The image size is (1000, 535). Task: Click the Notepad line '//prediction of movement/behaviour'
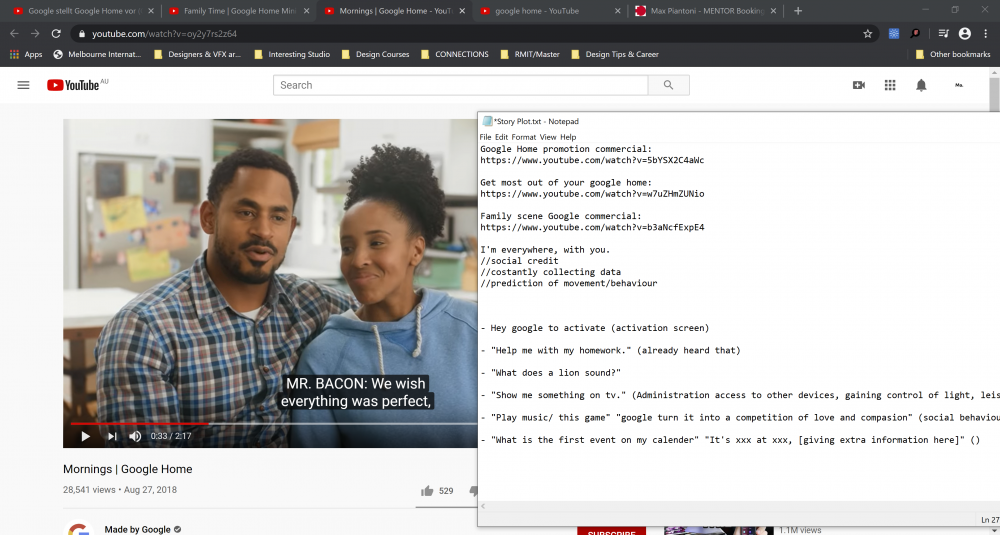[568, 283]
